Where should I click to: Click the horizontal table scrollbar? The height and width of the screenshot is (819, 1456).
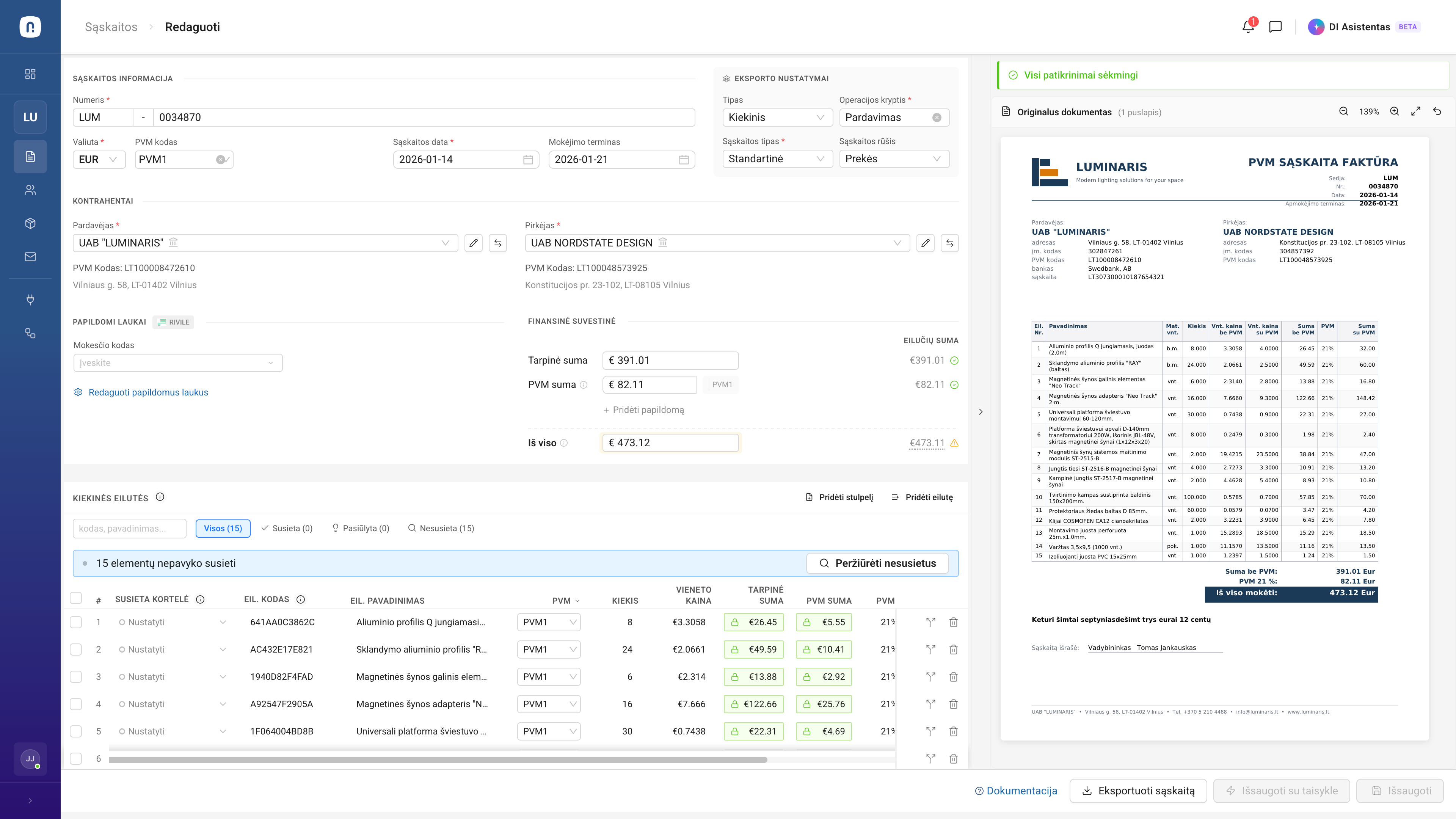click(x=438, y=759)
